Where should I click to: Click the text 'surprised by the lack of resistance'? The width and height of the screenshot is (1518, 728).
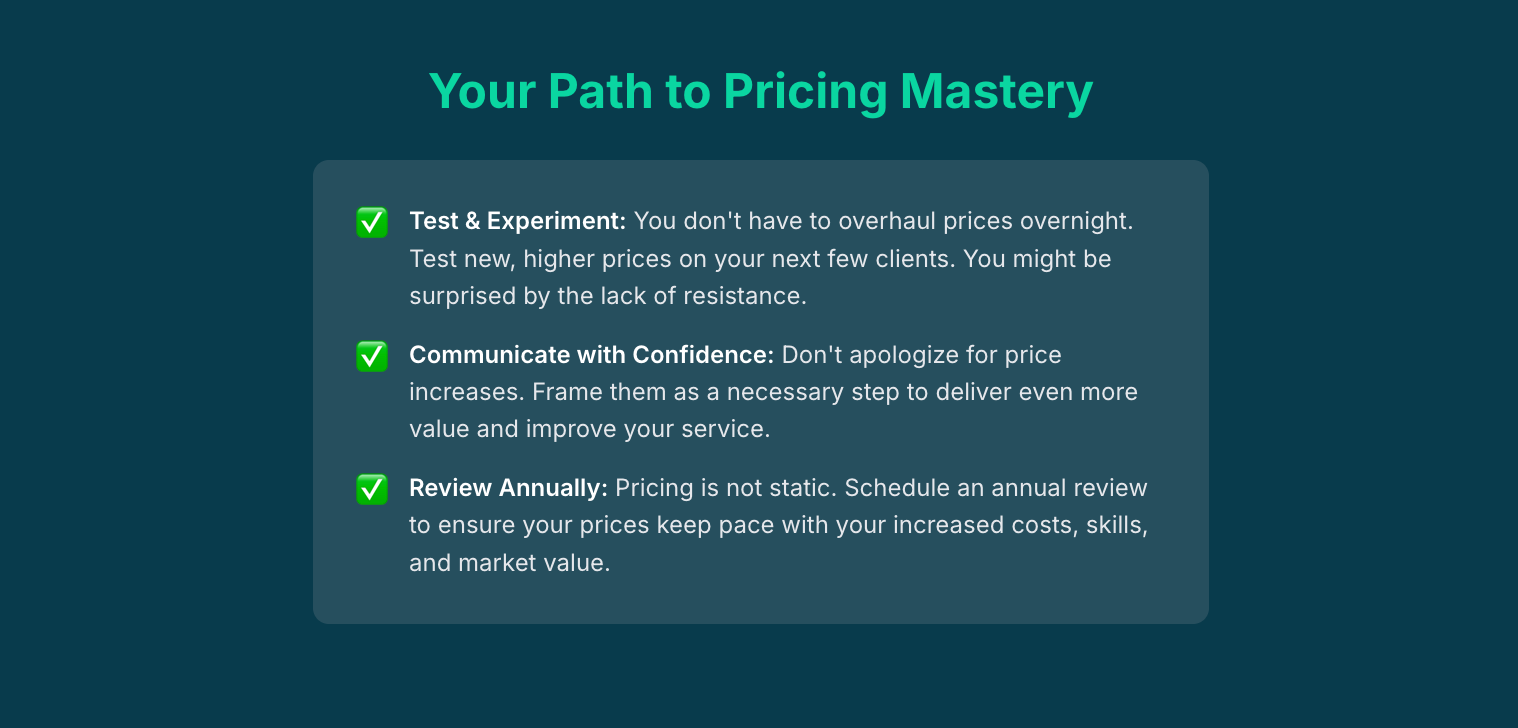(605, 297)
